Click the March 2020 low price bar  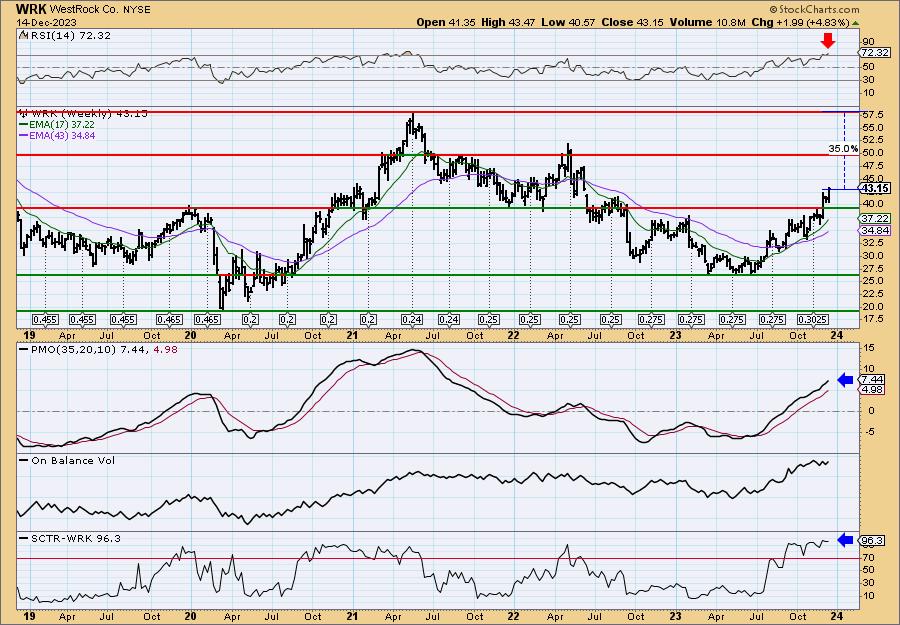coord(221,298)
